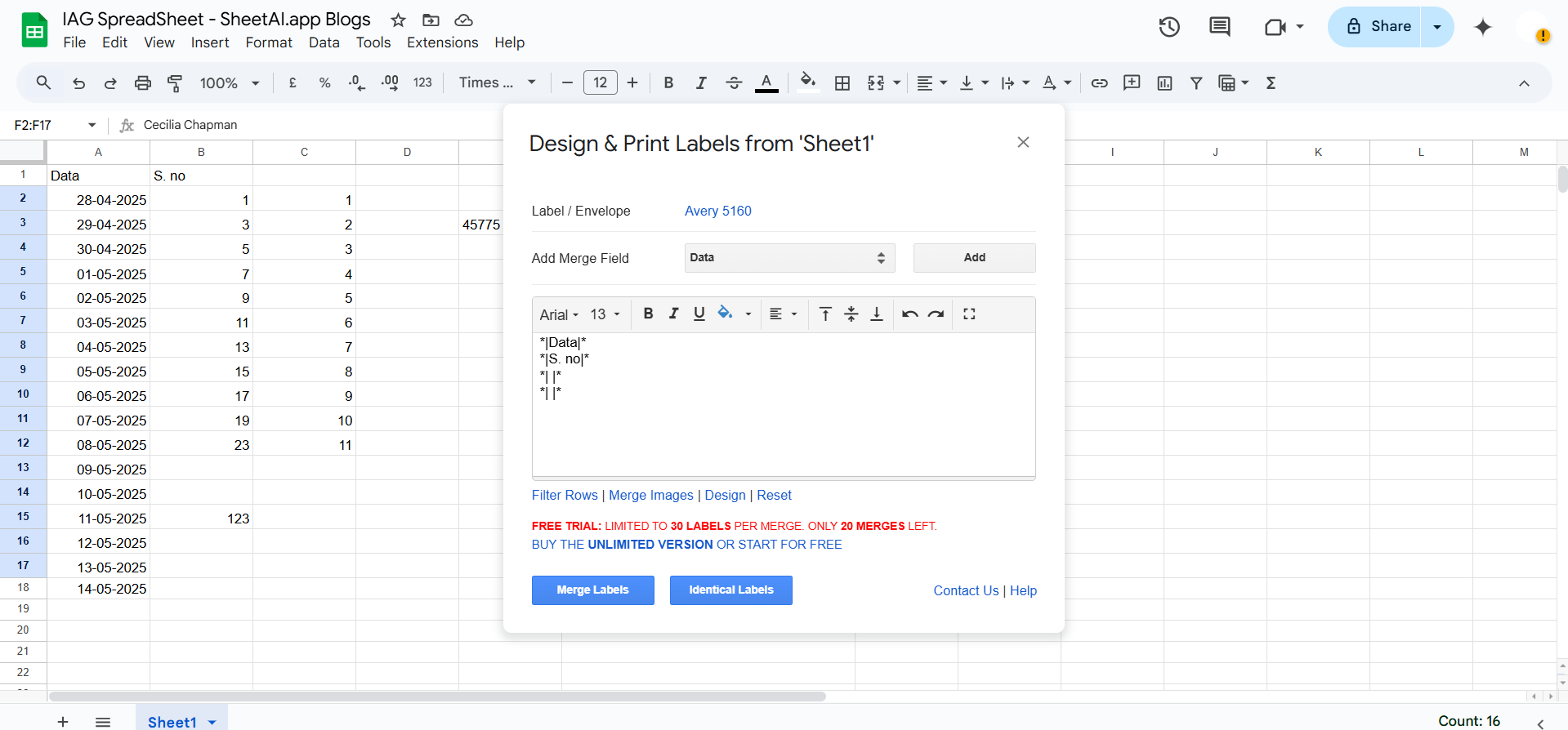Align label text to bottom
Viewport: 1568px width, 730px height.
(877, 314)
